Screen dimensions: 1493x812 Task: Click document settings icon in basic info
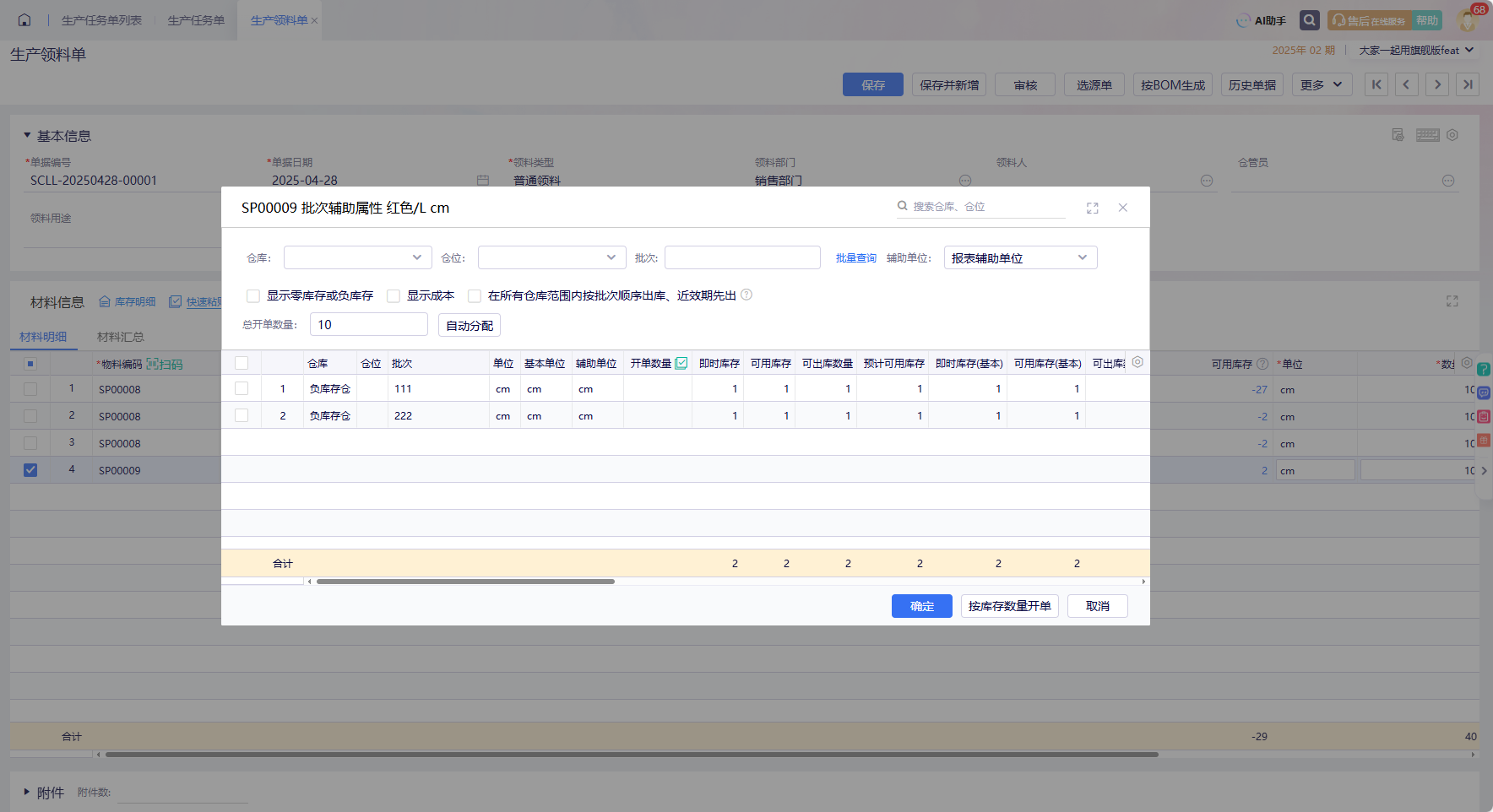(1398, 135)
